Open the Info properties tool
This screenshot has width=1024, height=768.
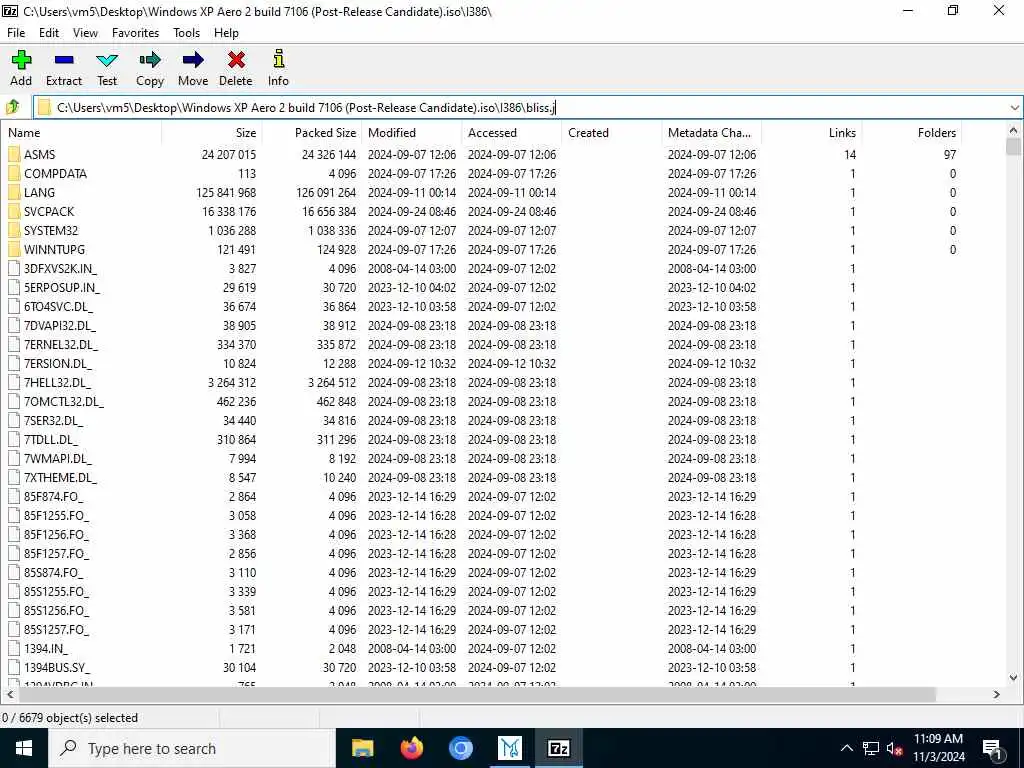coord(278,59)
